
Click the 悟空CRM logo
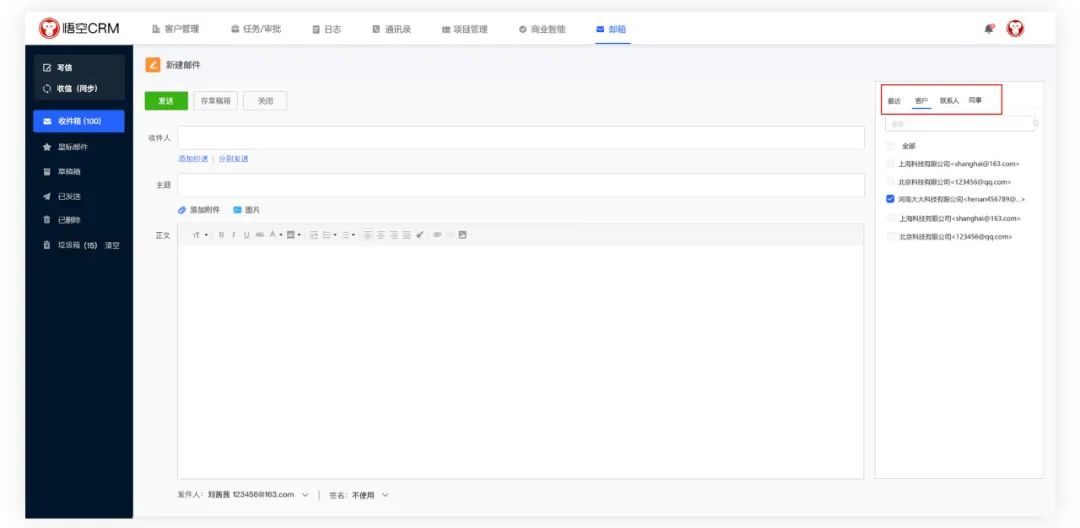(x=79, y=28)
